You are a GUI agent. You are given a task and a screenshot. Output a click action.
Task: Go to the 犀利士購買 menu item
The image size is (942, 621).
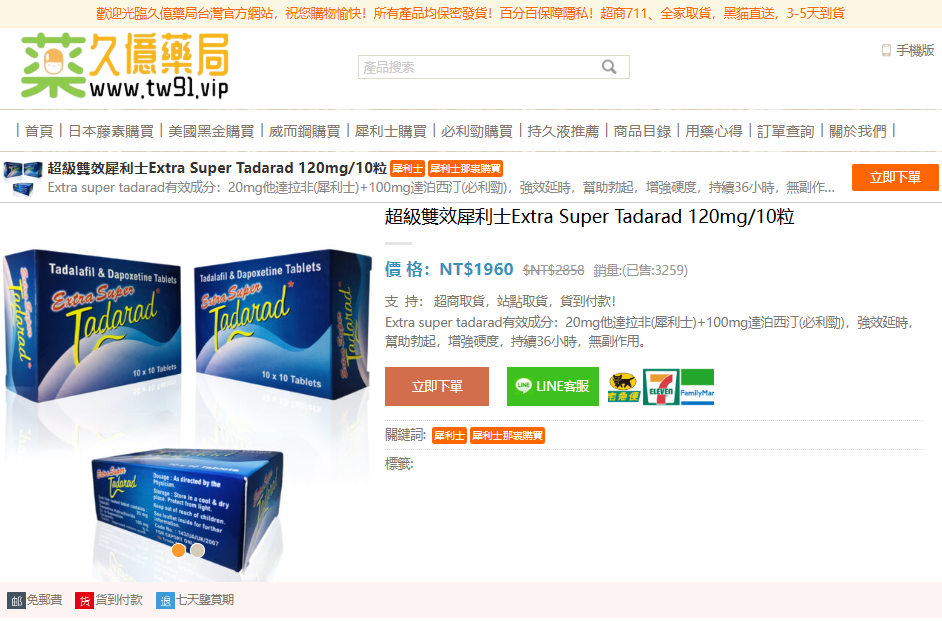(x=390, y=131)
